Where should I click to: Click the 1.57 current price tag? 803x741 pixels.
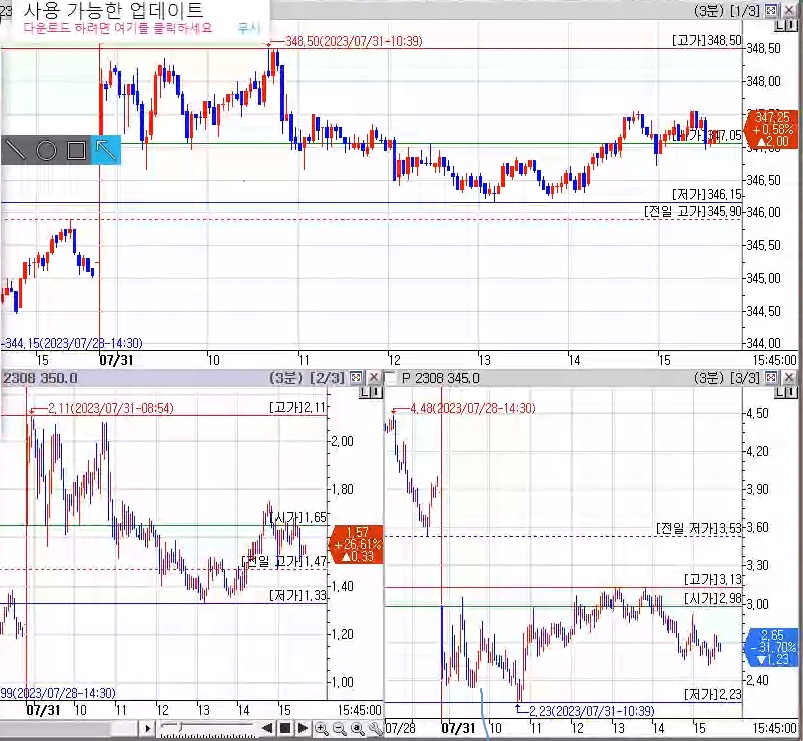(x=357, y=544)
